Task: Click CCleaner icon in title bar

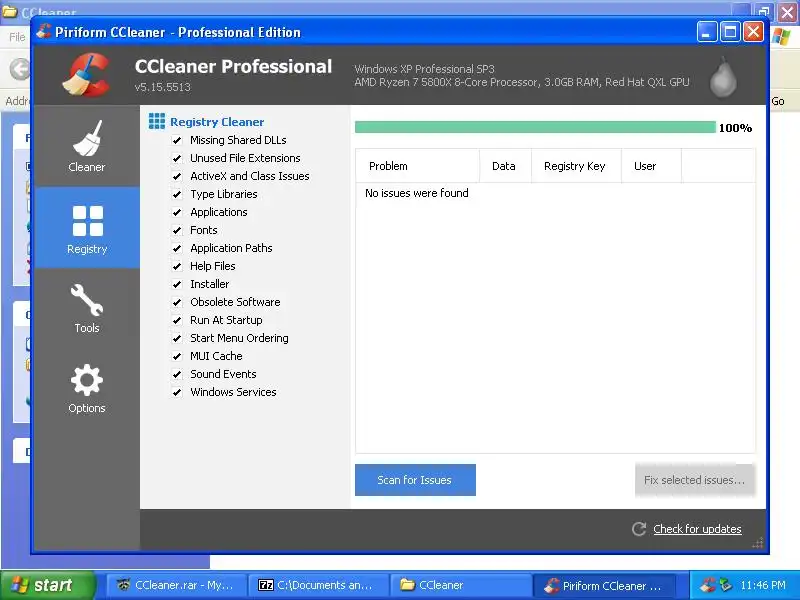Action: (x=44, y=32)
